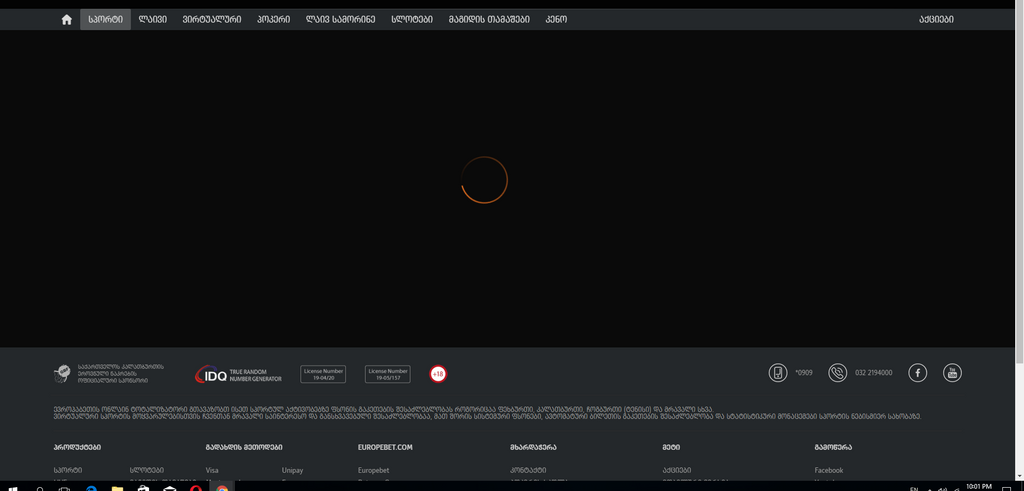1024x491 pixels.
Task: Switch to the ლაივი section
Action: 153,20
